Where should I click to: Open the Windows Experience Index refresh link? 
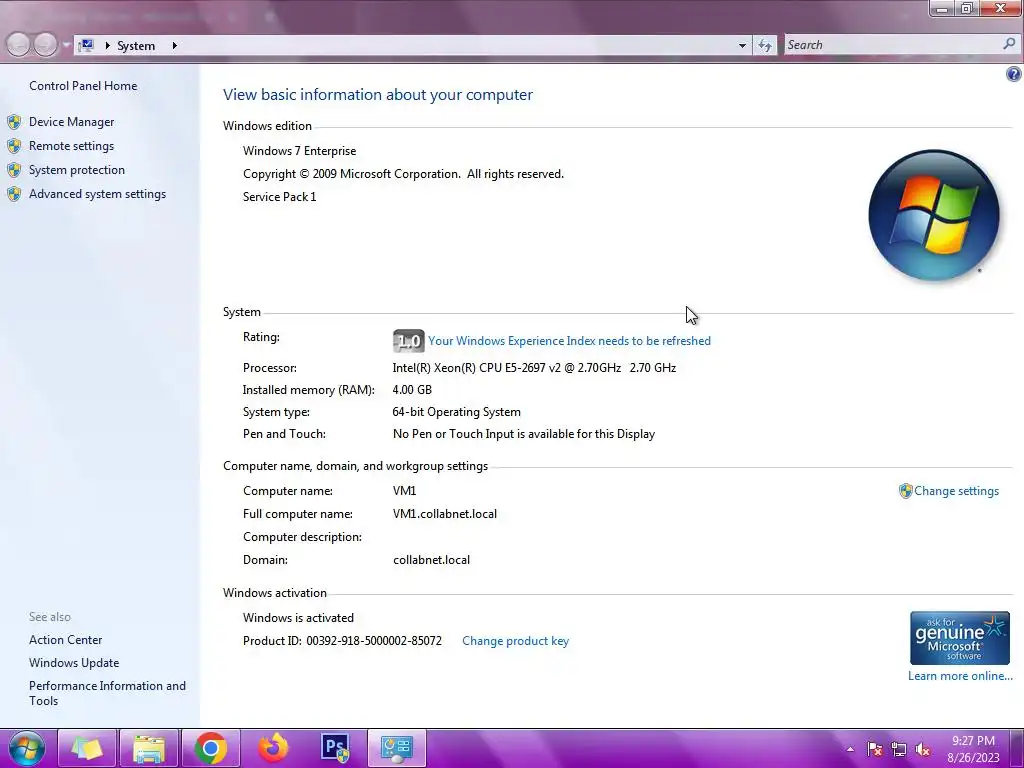[569, 341]
